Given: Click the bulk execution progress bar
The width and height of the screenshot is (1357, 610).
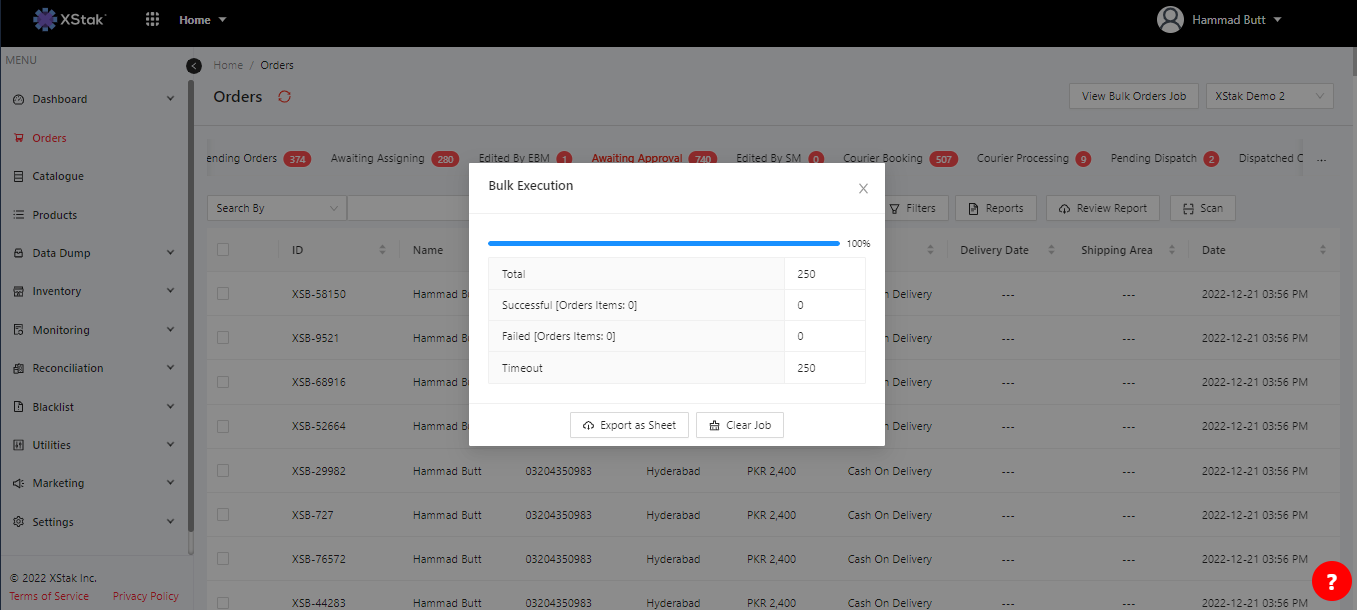Looking at the screenshot, I should coord(663,243).
